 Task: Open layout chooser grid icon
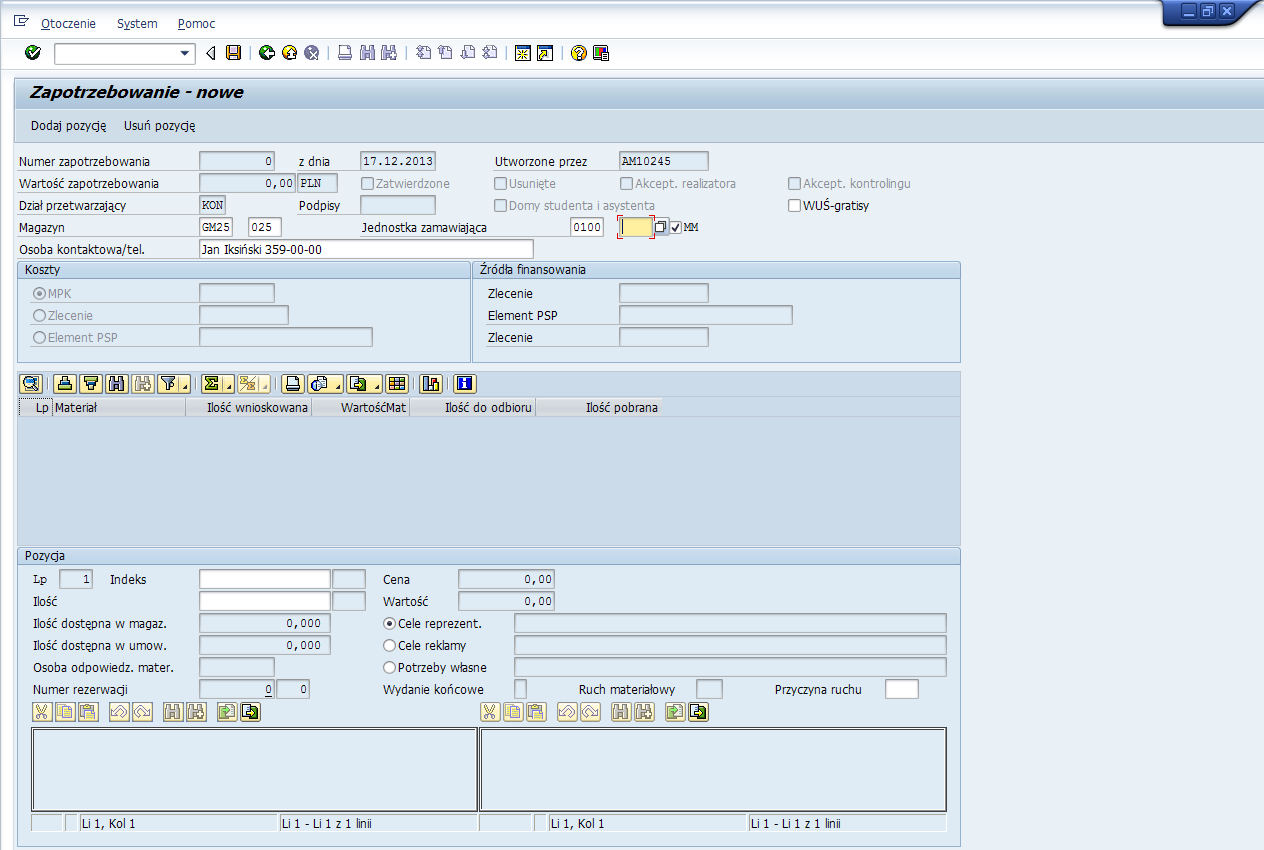tap(397, 383)
